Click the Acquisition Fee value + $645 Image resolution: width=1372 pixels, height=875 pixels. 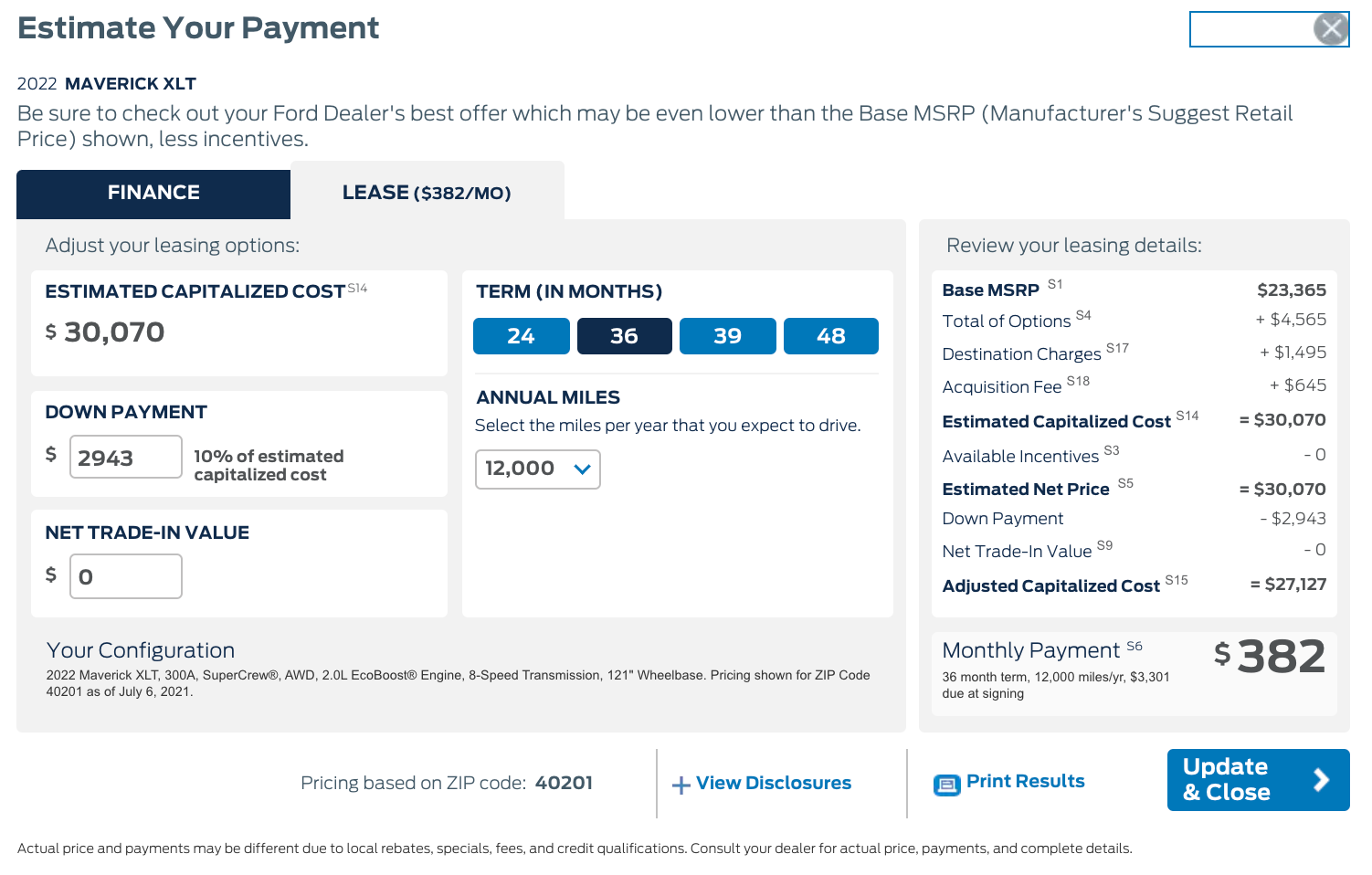pos(1298,385)
